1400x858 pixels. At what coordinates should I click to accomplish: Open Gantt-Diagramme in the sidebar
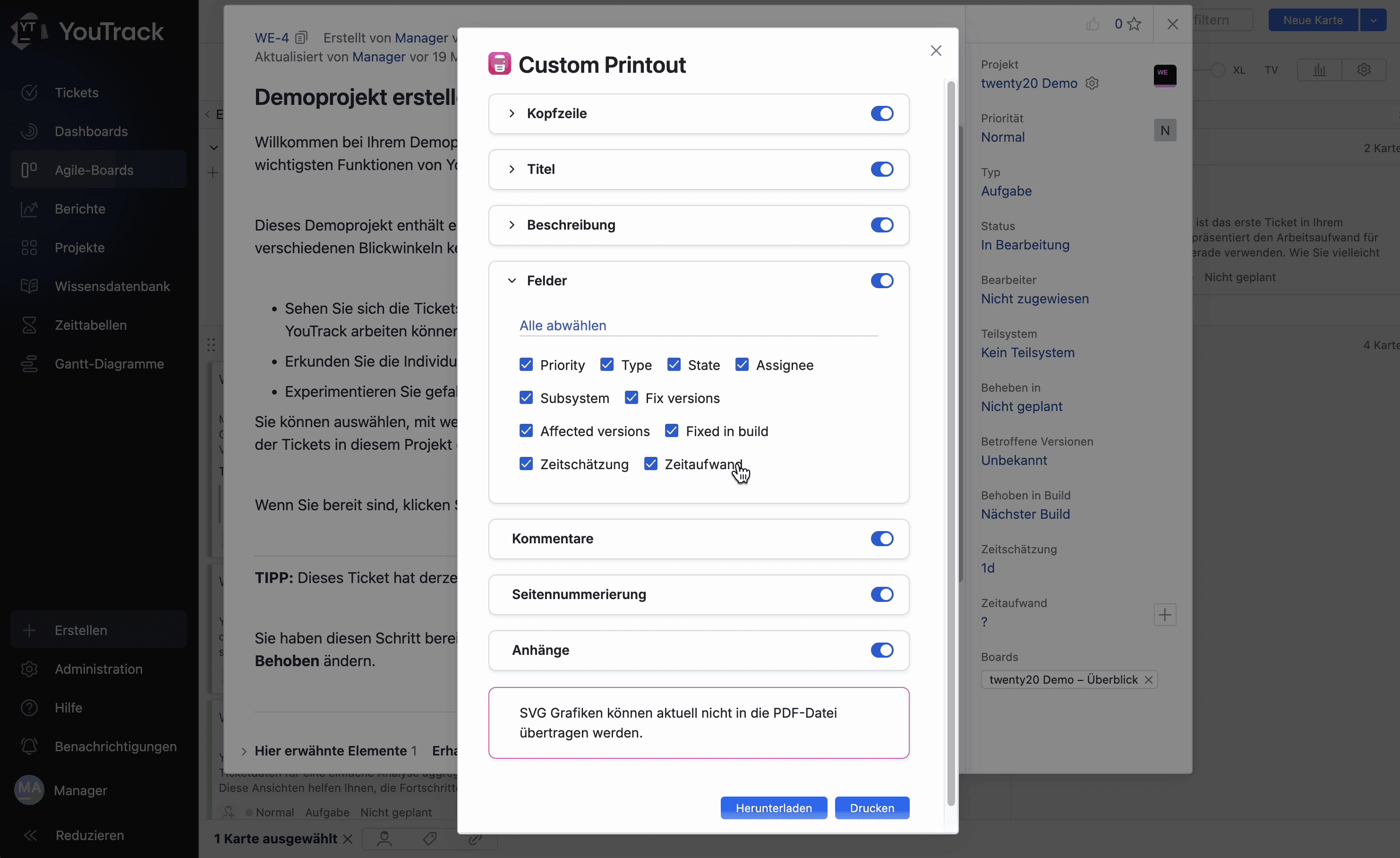(x=109, y=364)
